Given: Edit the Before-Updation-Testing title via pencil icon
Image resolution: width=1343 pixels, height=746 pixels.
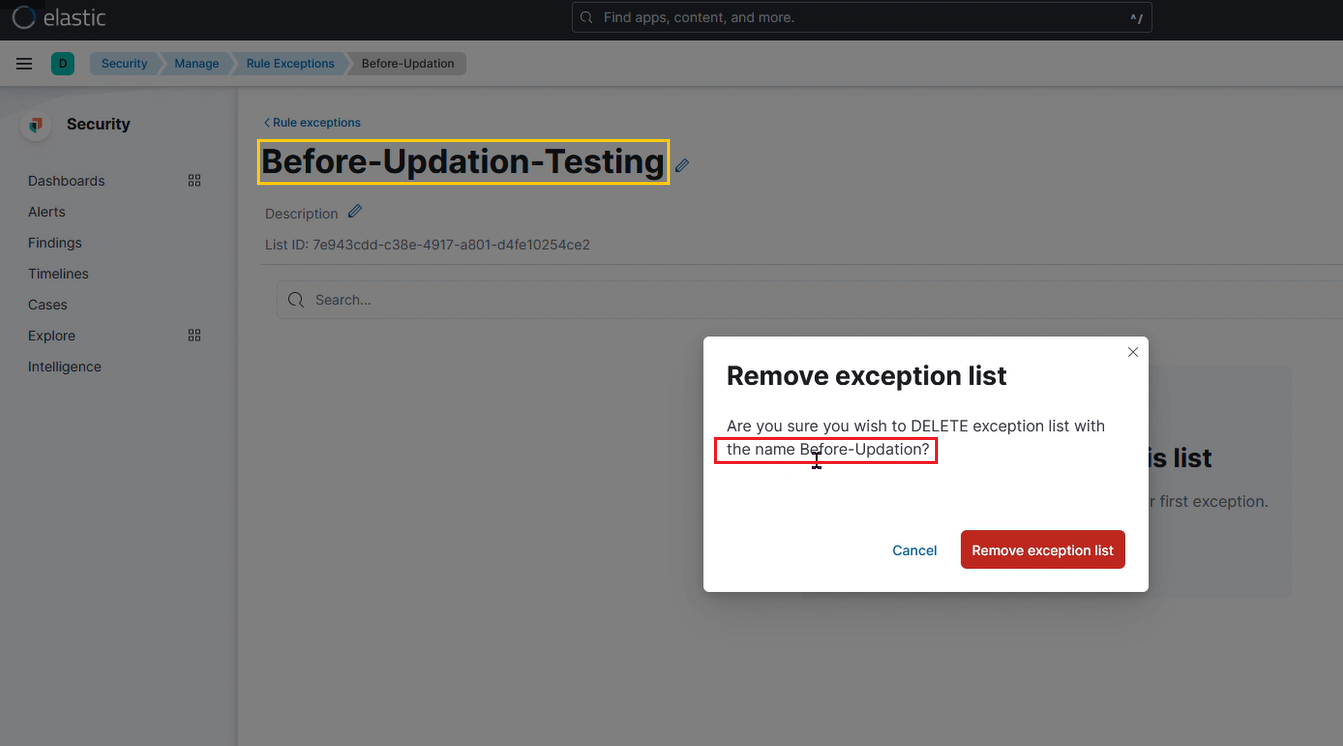Looking at the screenshot, I should [683, 165].
